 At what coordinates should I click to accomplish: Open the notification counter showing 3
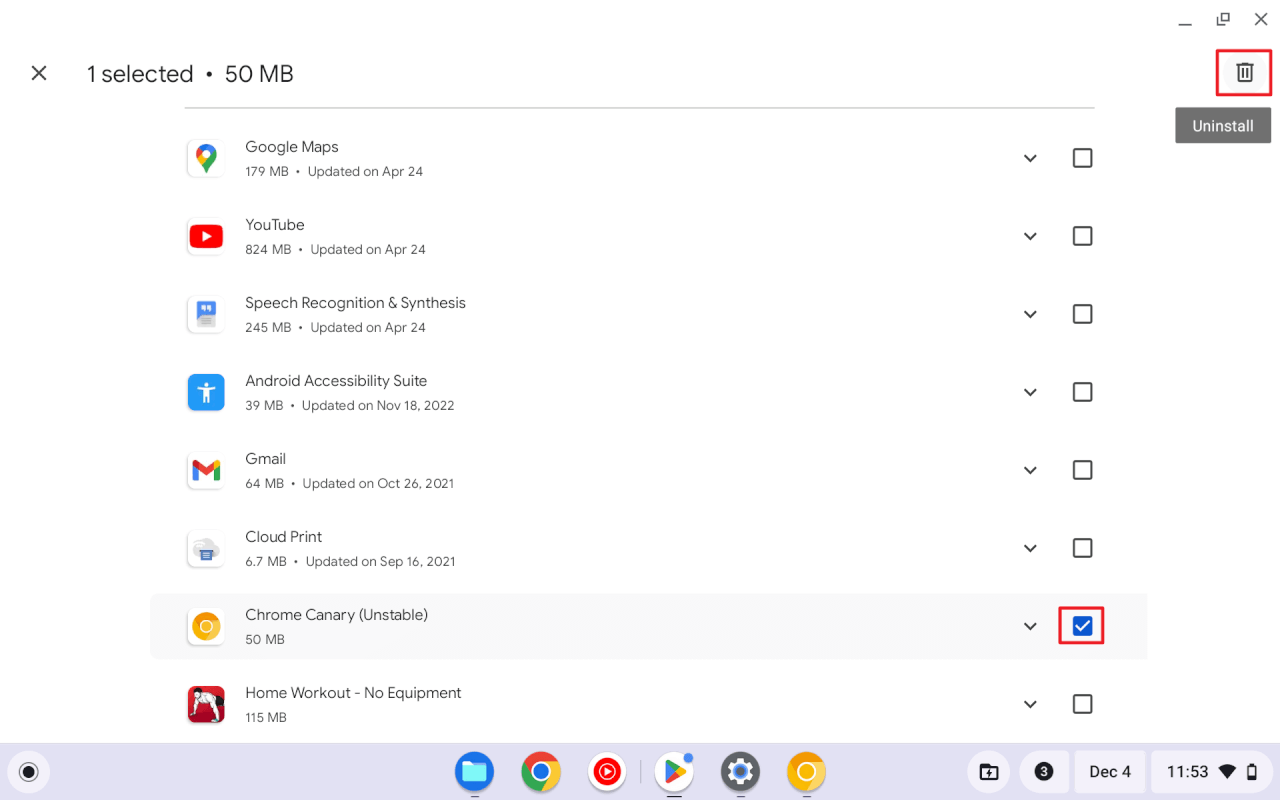click(x=1044, y=772)
